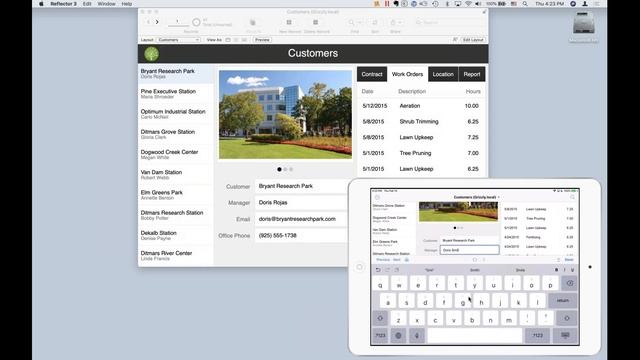Click the found-set pie chart icon
This screenshot has height=360, width=640.
pos(196,22)
